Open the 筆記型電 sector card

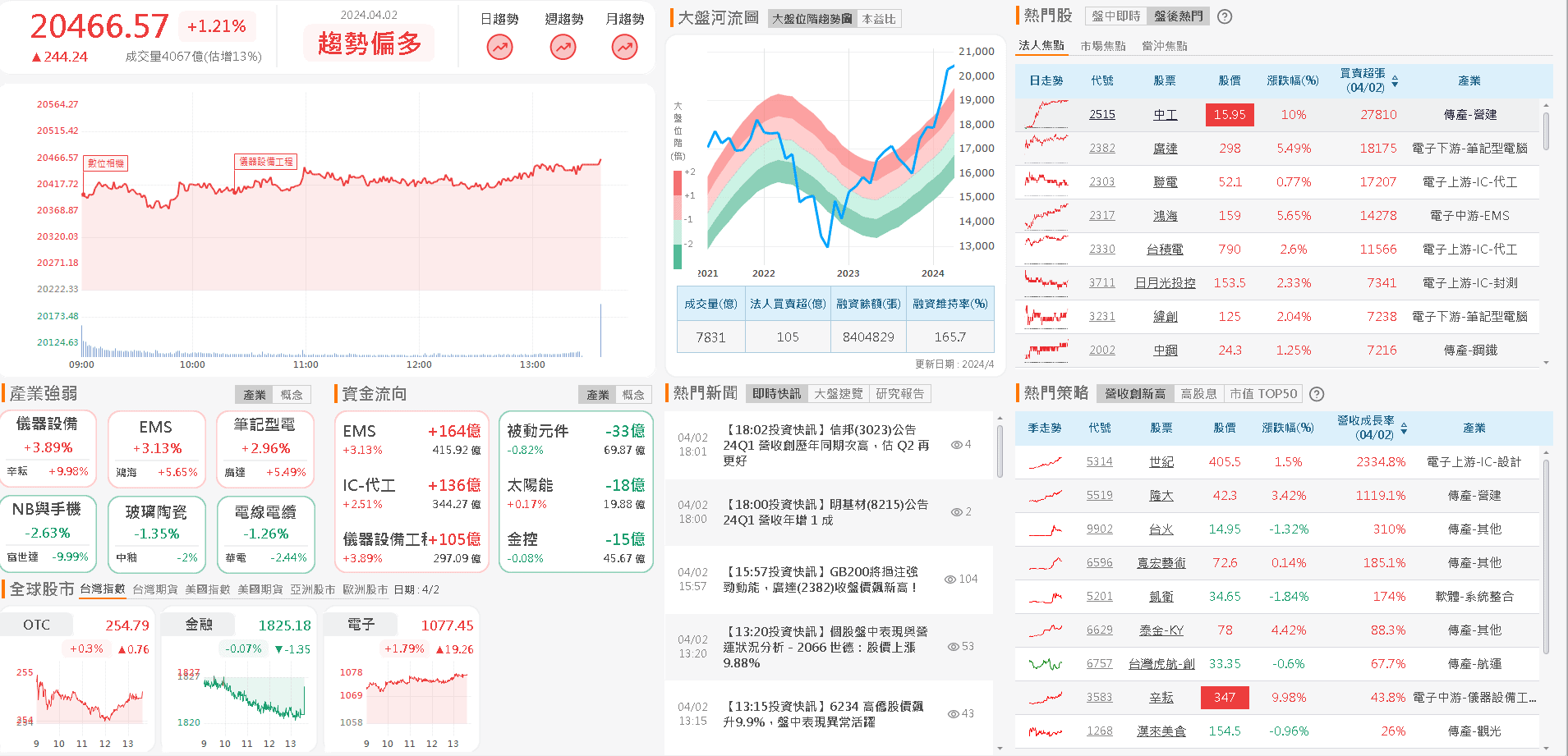265,448
